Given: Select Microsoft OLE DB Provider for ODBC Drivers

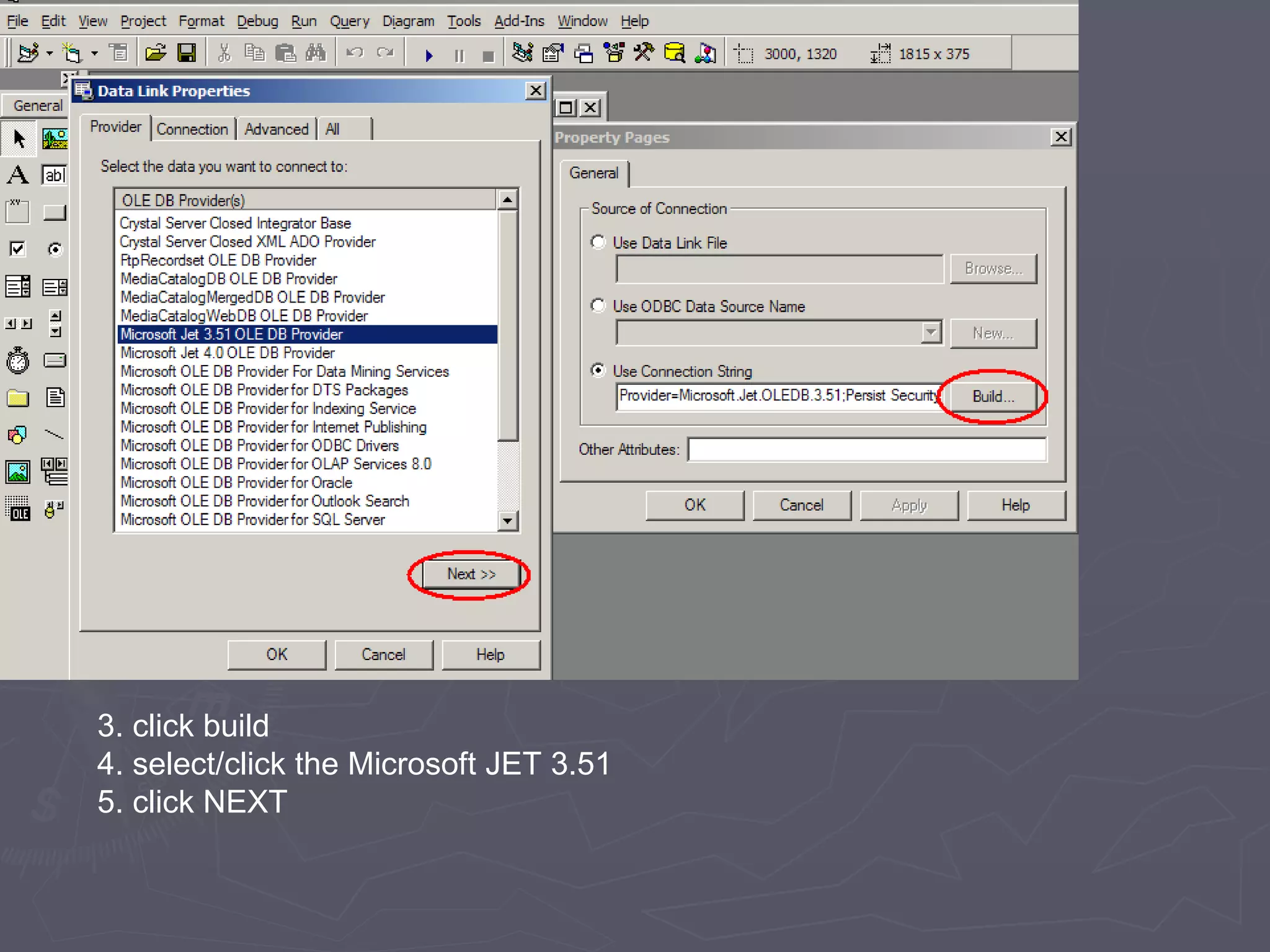Looking at the screenshot, I should 307,445.
